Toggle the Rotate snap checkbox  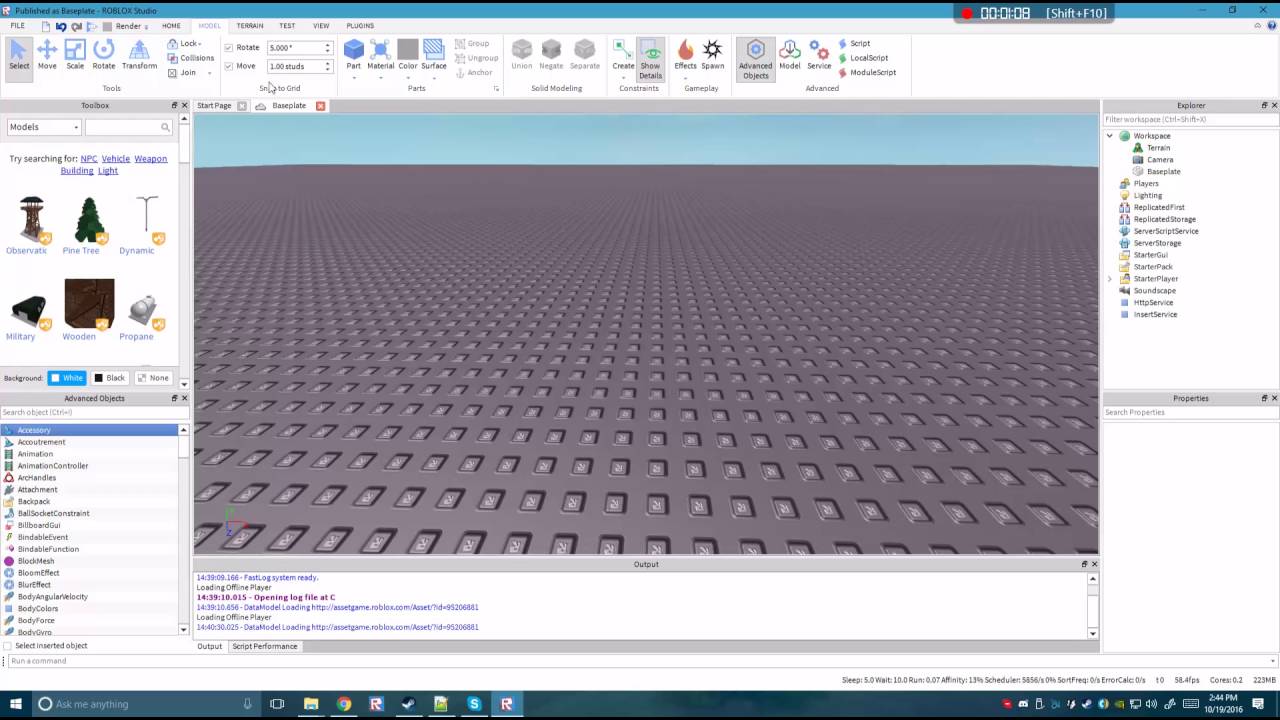tap(229, 47)
